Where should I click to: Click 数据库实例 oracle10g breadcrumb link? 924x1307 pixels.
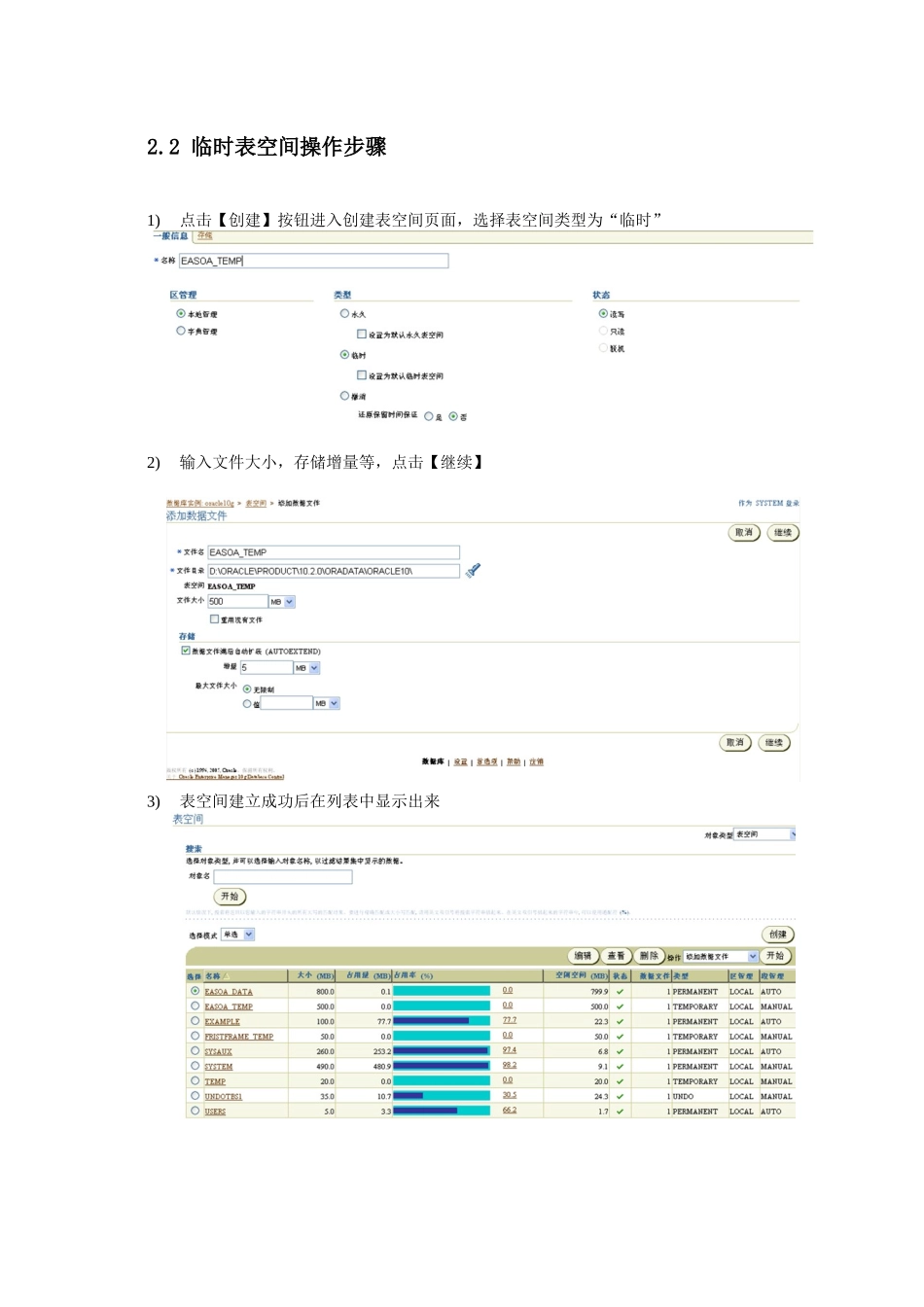[200, 504]
